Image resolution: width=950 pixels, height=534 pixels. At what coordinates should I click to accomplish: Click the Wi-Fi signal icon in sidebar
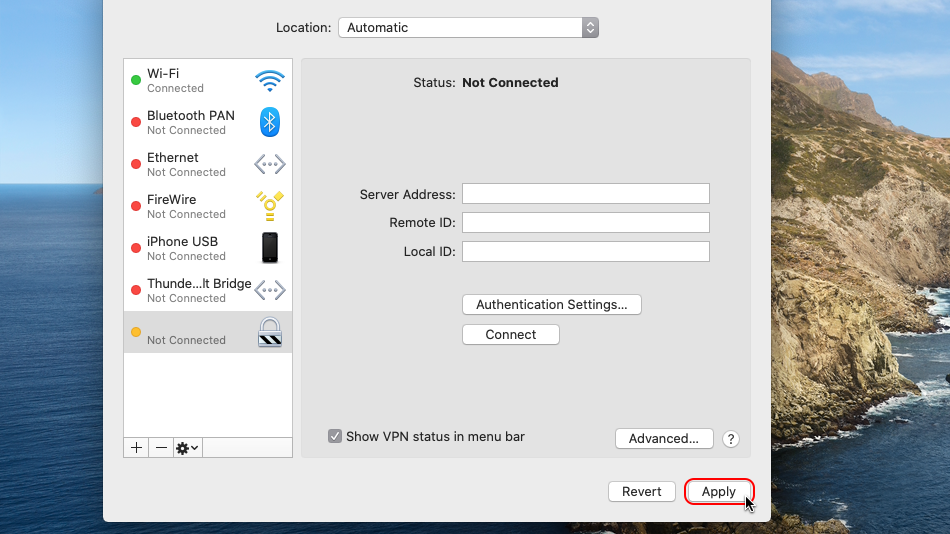tap(269, 81)
